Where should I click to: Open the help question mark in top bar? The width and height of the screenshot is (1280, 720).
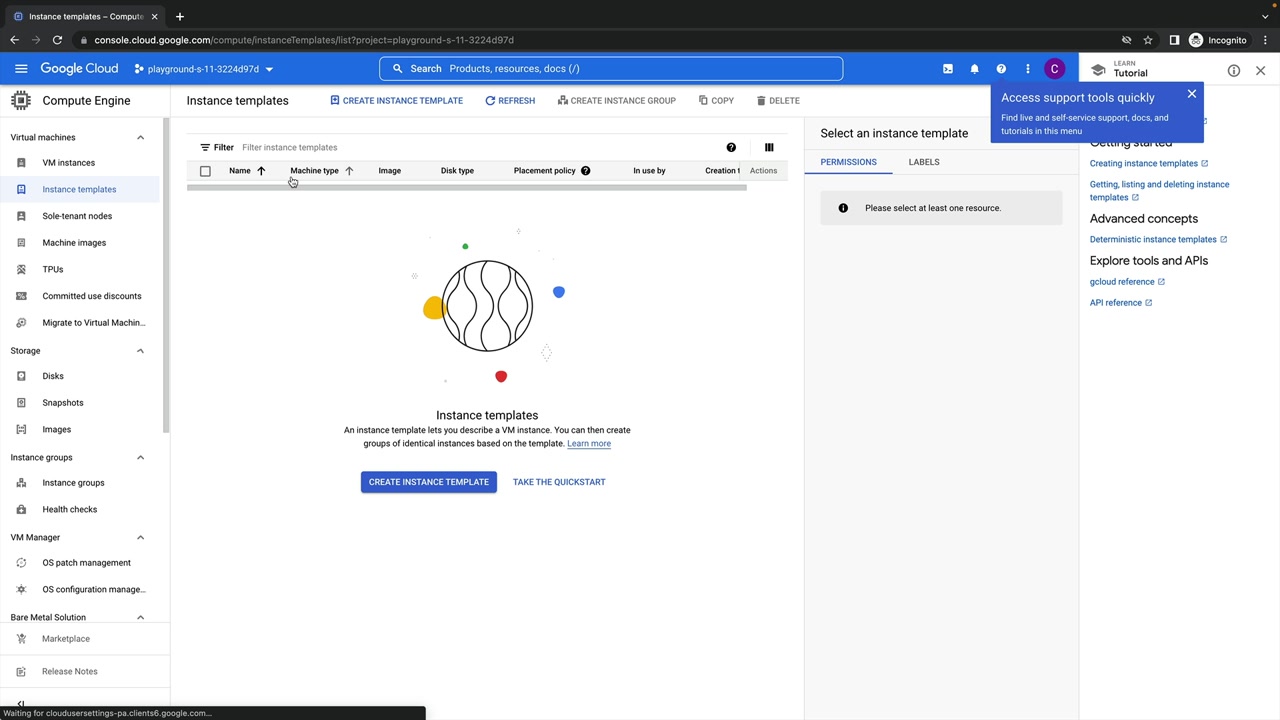[x=1001, y=69]
